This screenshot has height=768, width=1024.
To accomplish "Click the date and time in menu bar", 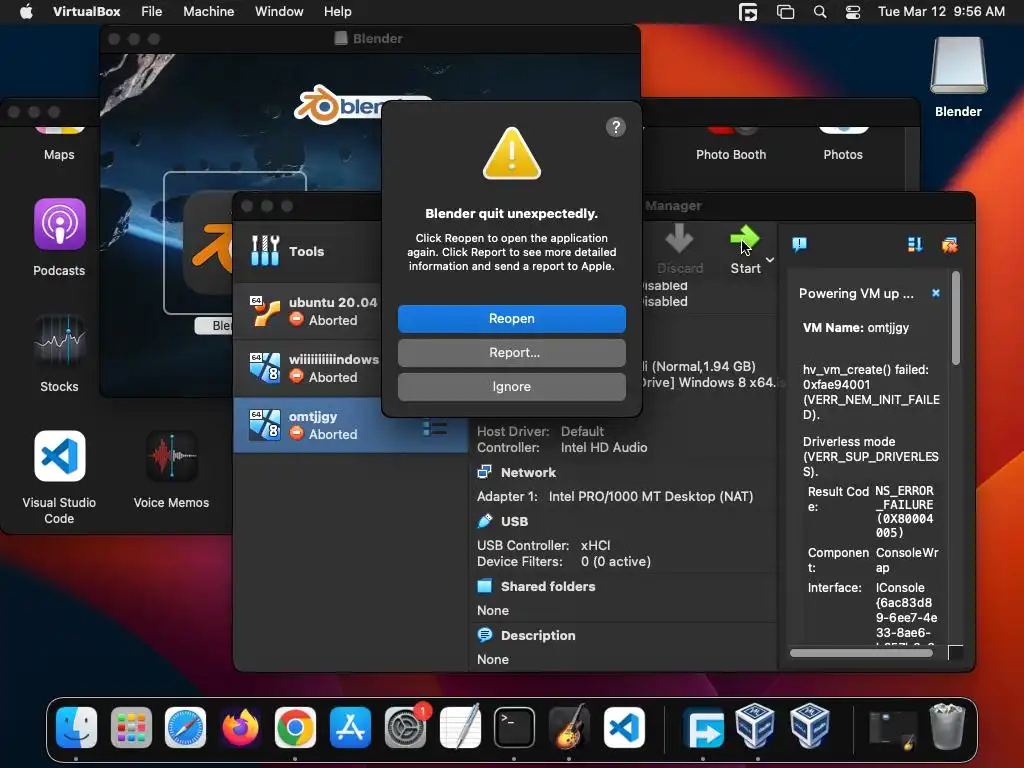I will pos(941,11).
